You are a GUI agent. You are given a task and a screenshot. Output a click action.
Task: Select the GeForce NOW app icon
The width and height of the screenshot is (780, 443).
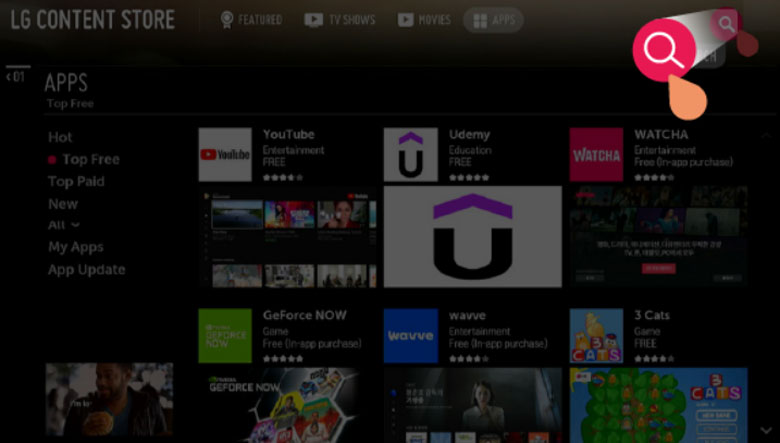click(225, 335)
